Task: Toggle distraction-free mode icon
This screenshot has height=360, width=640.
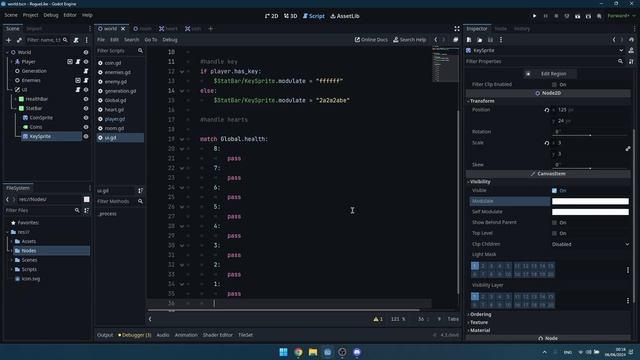Action: [457, 29]
